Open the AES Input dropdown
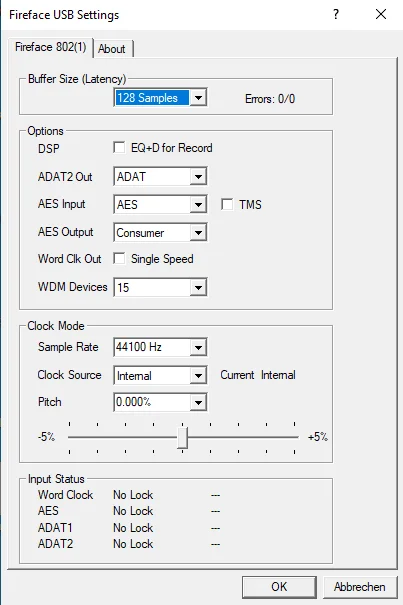The image size is (403, 605). click(x=160, y=204)
